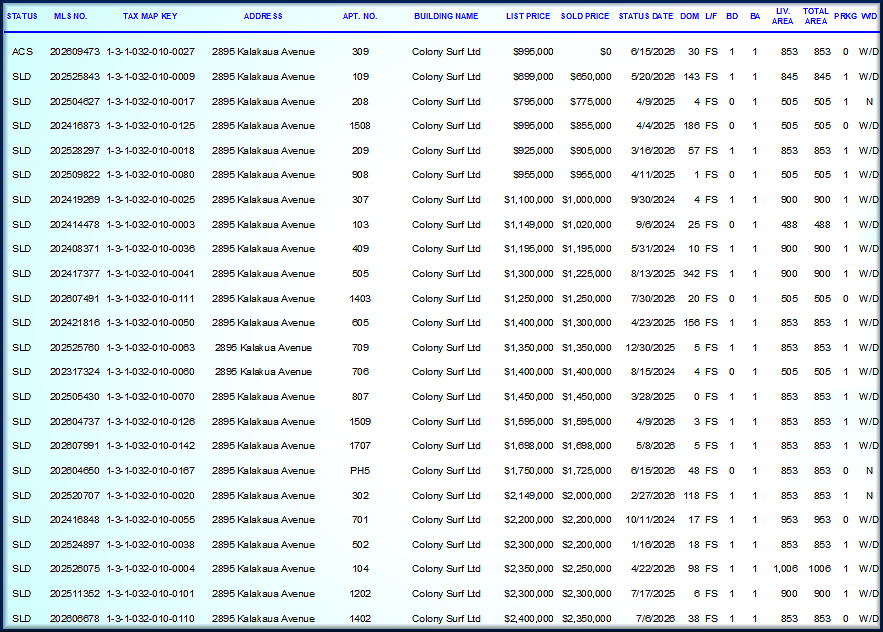
Task: Select tax map key 1-3-1-032-010-0101
Action: pyautogui.click(x=150, y=594)
